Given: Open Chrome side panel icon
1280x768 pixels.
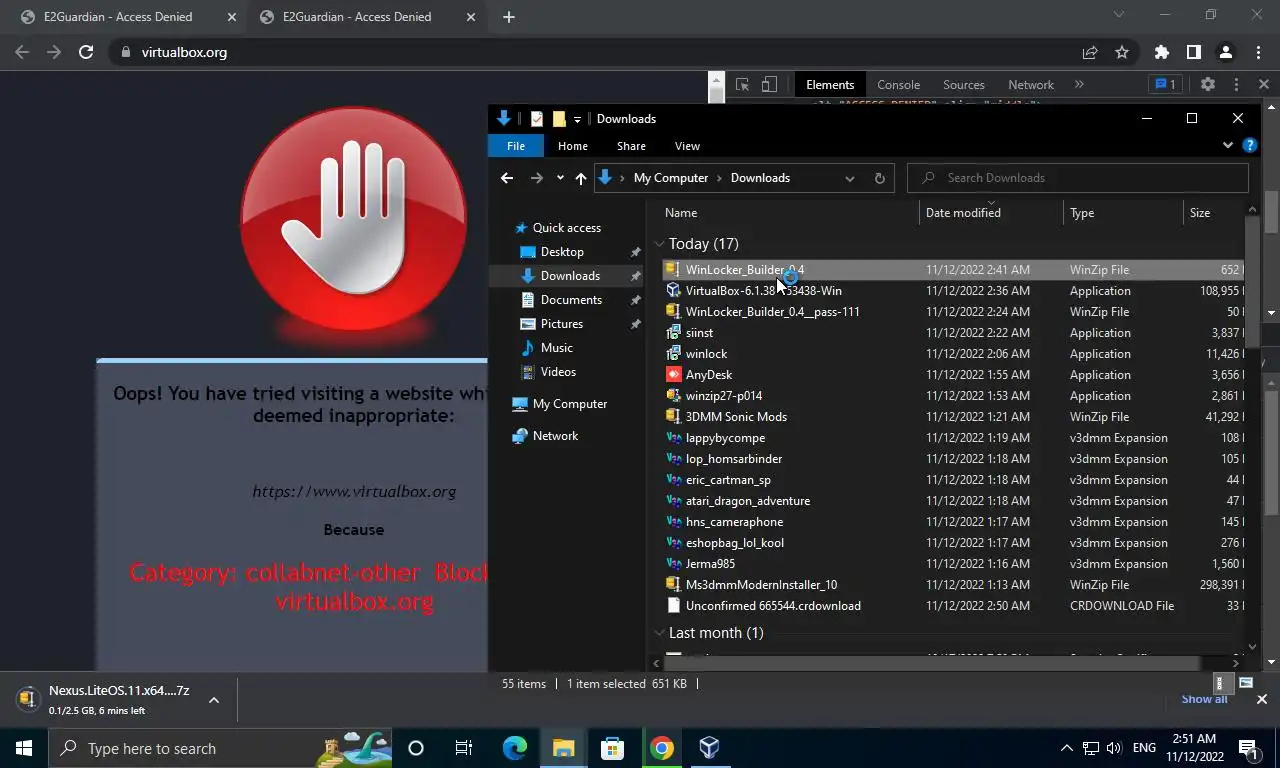Looking at the screenshot, I should [x=1194, y=52].
